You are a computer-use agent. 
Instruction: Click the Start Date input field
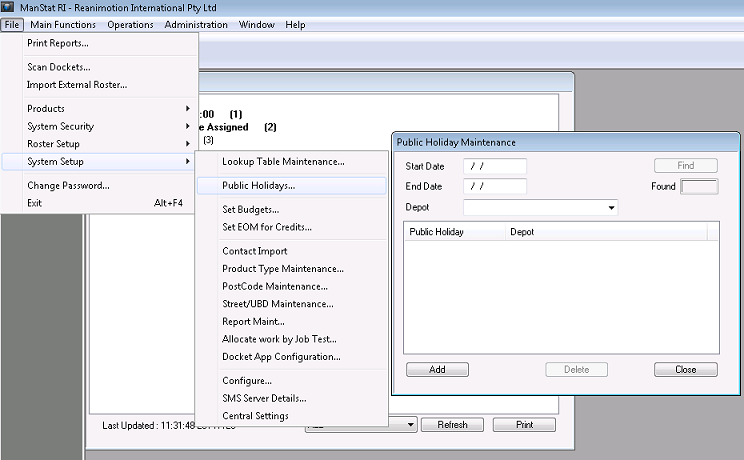pyautogui.click(x=495, y=166)
